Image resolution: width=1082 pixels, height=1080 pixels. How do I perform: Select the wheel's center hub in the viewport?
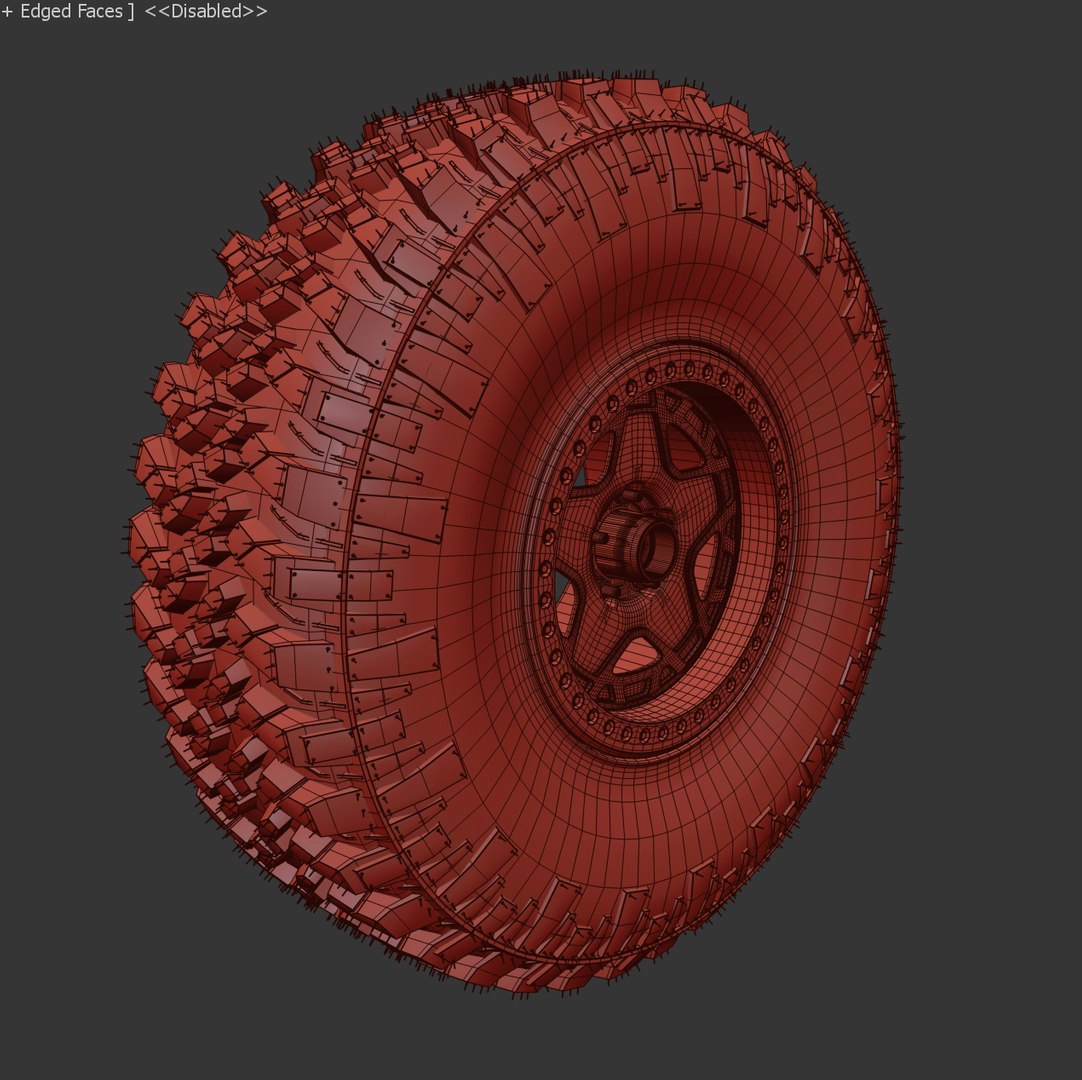pos(635,543)
